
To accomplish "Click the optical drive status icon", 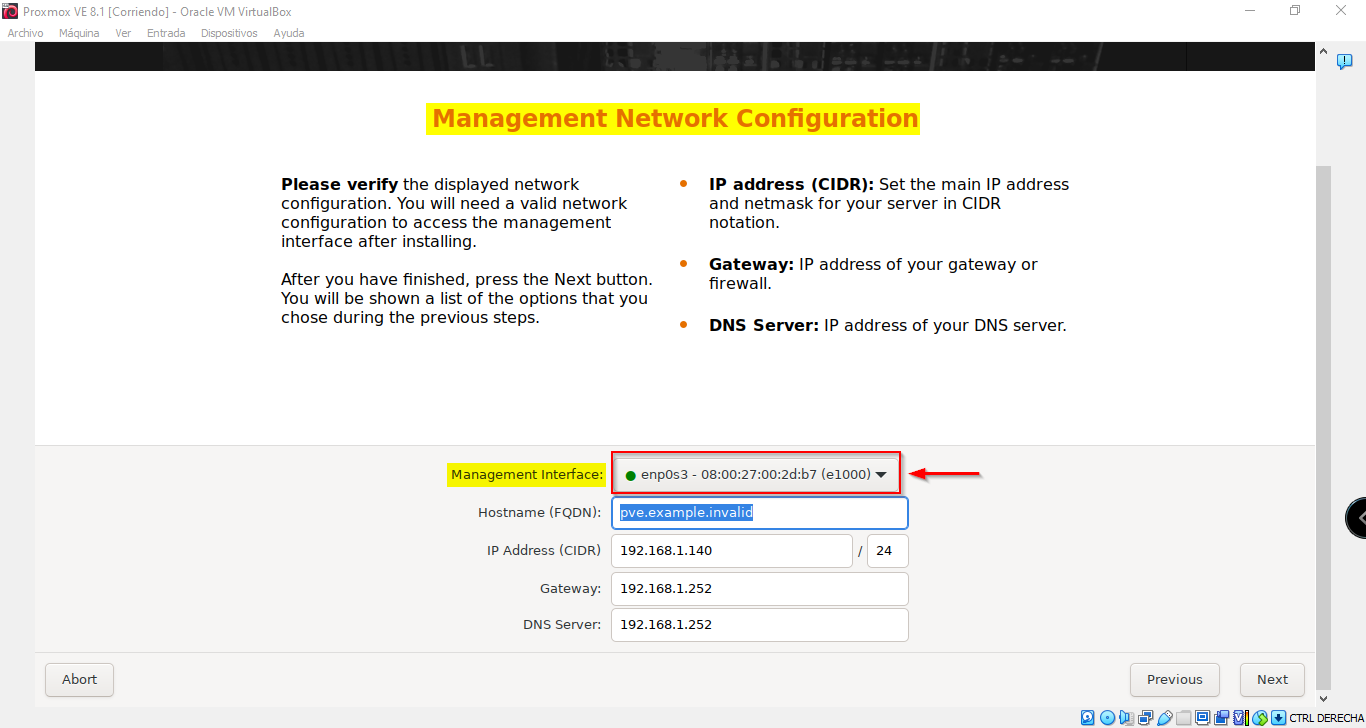I will coord(1107,718).
